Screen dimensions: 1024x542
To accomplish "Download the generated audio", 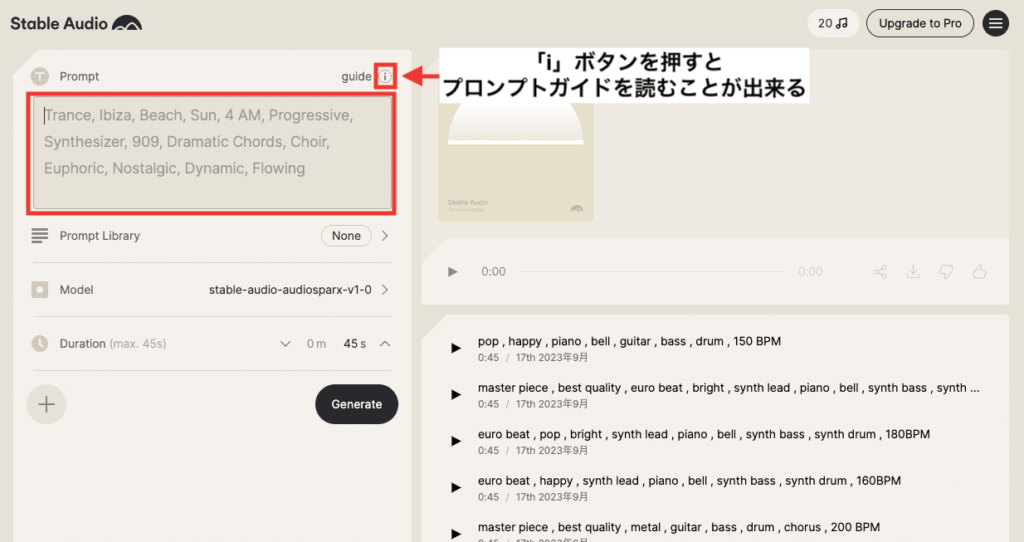I will click(913, 272).
